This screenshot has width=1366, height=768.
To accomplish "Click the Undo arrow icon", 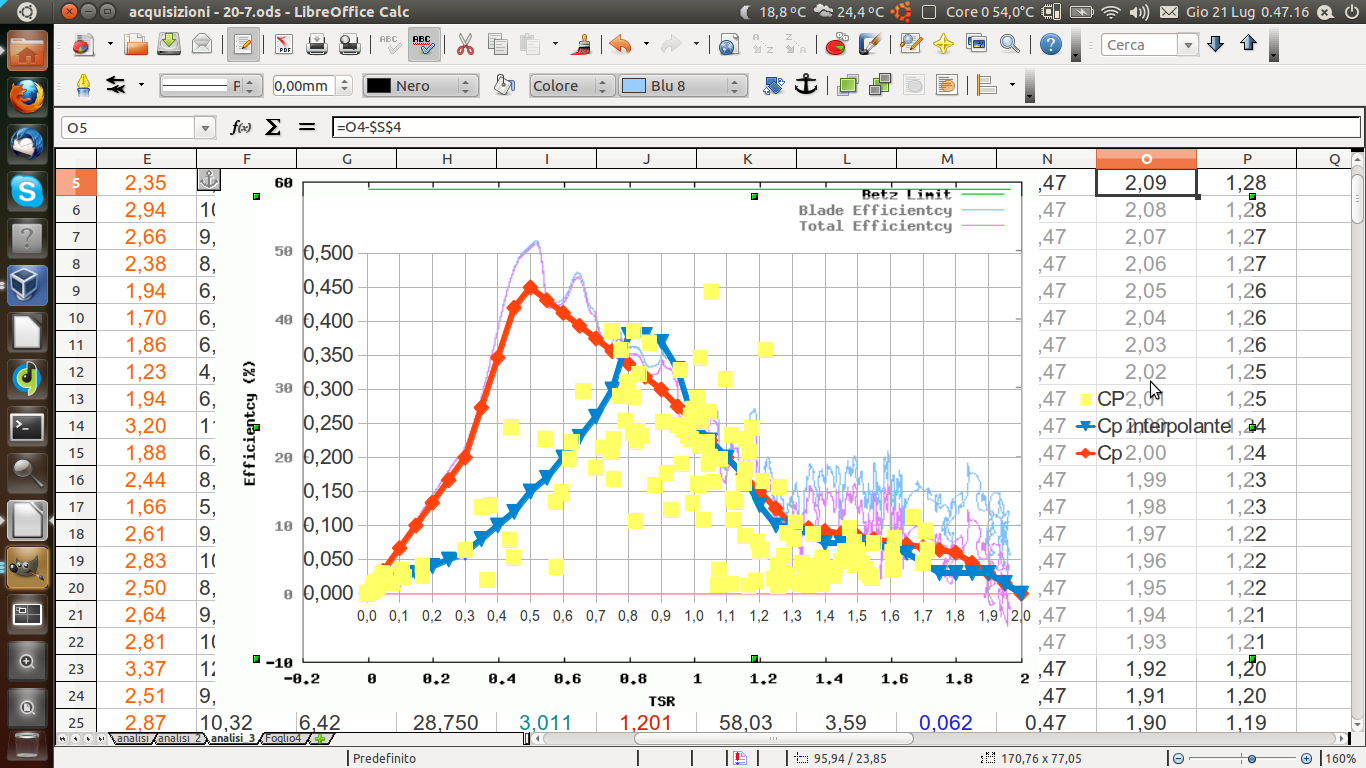I will point(620,45).
